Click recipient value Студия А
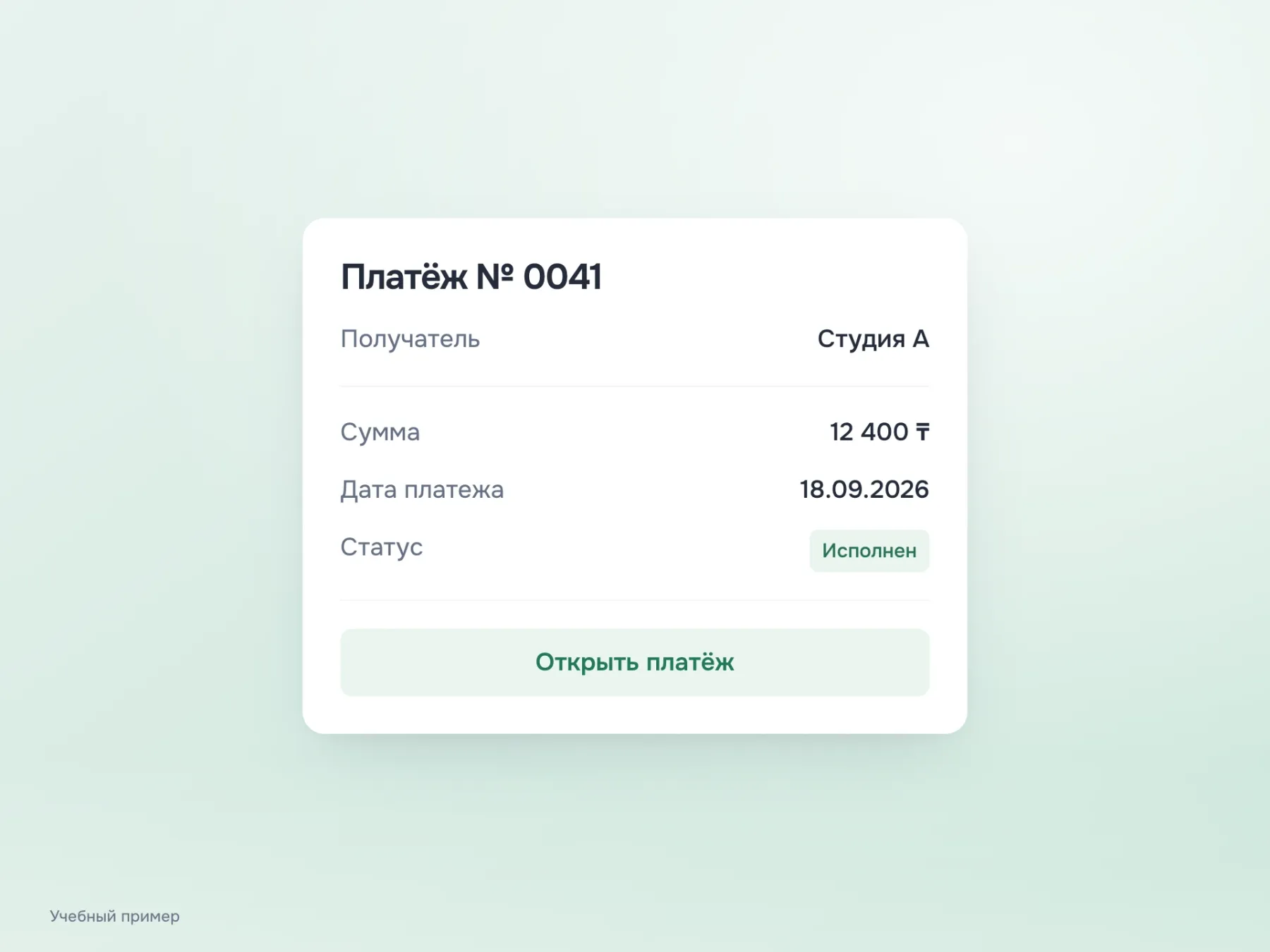1270x952 pixels. 873,339
